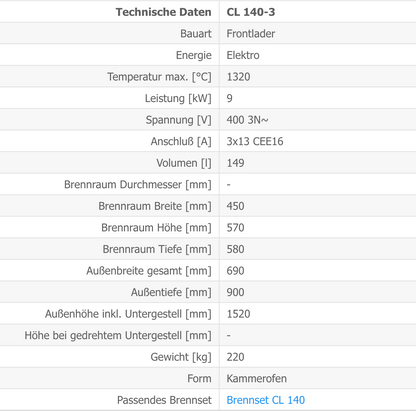Click the Volumen [l] label
The image size is (416, 411).
[184, 163]
